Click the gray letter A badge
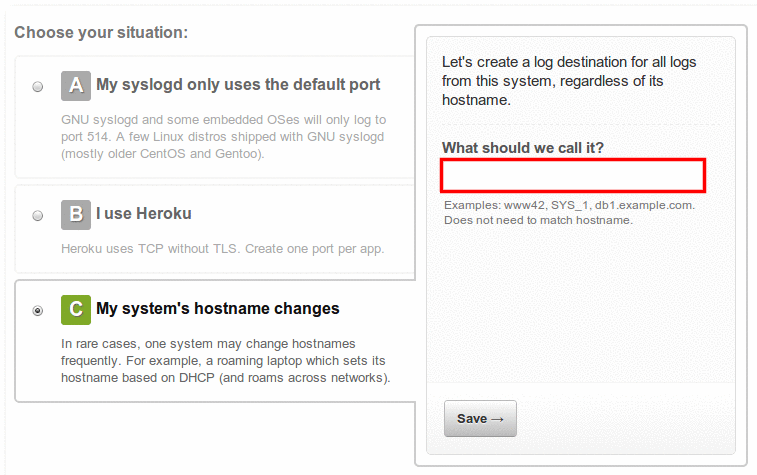 click(76, 86)
